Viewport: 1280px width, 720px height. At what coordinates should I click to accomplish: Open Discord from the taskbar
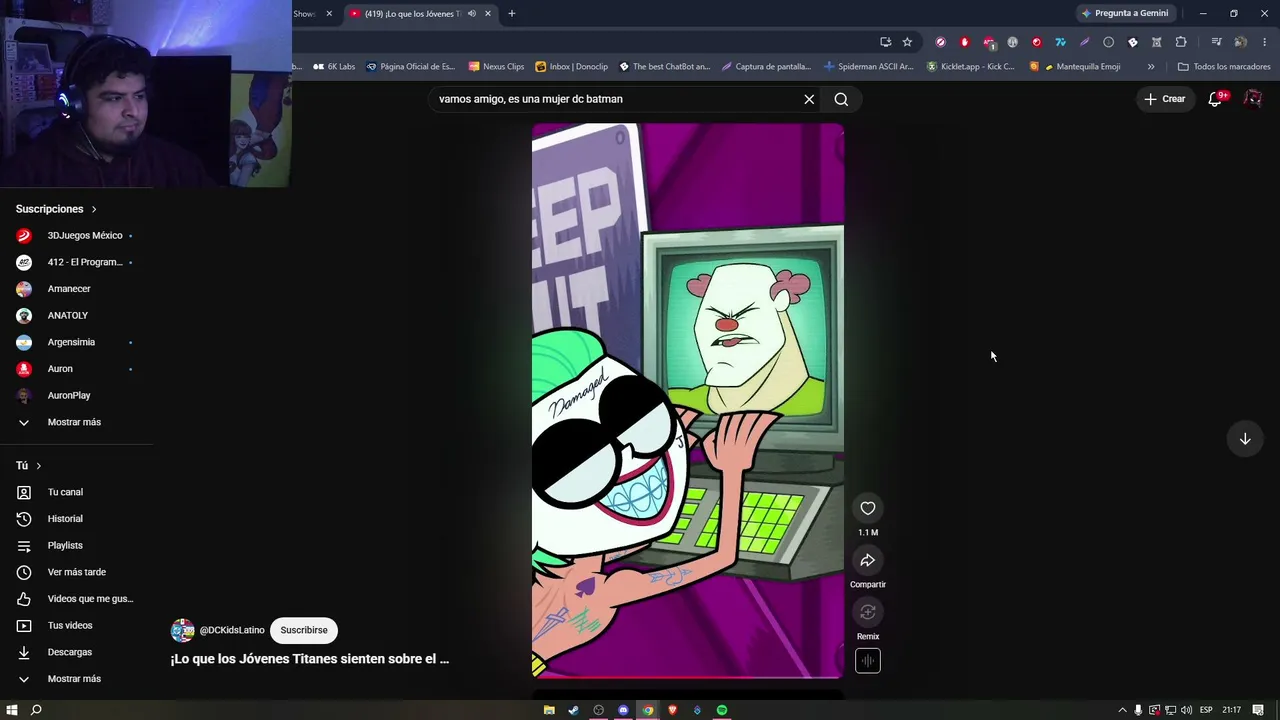click(x=623, y=710)
